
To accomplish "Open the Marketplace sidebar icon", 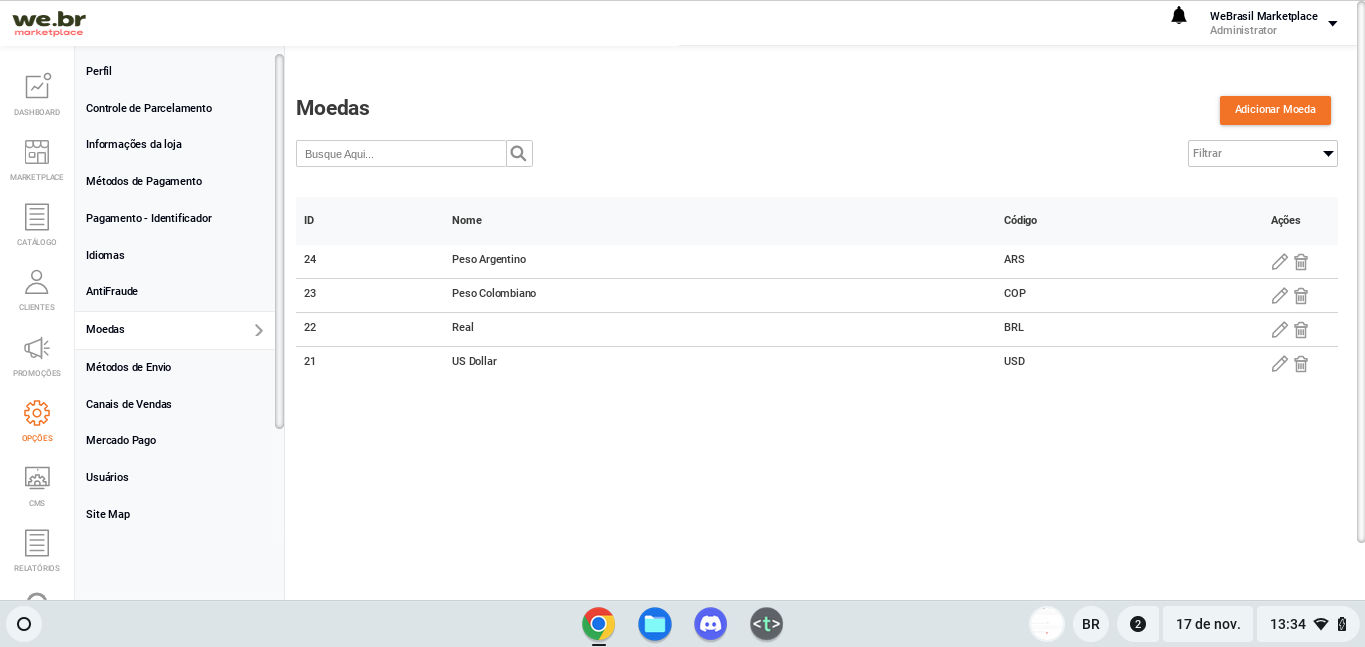I will [37, 152].
